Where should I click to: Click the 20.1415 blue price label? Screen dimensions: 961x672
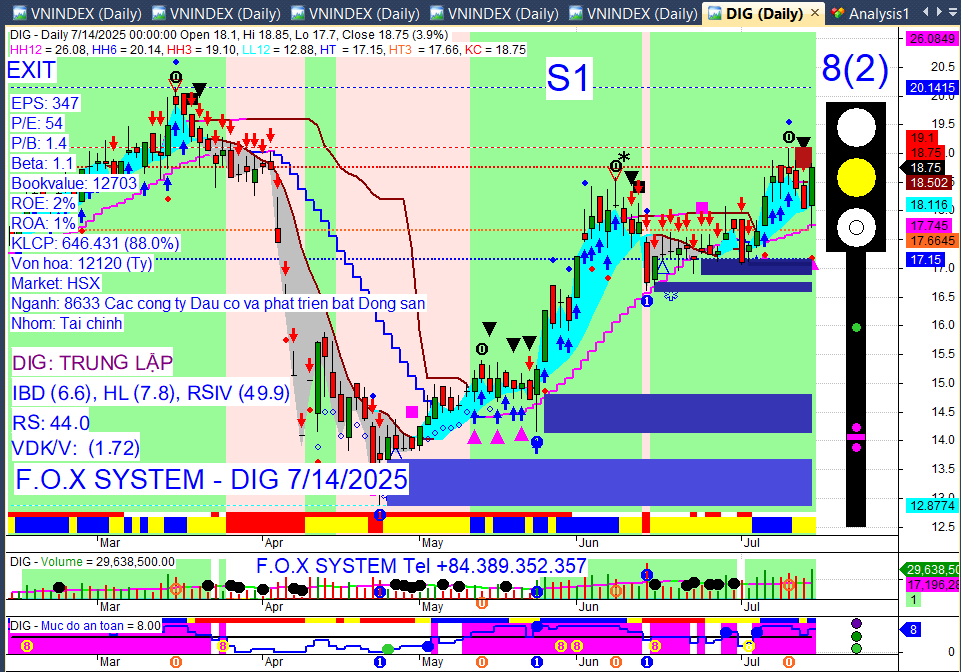click(x=932, y=88)
